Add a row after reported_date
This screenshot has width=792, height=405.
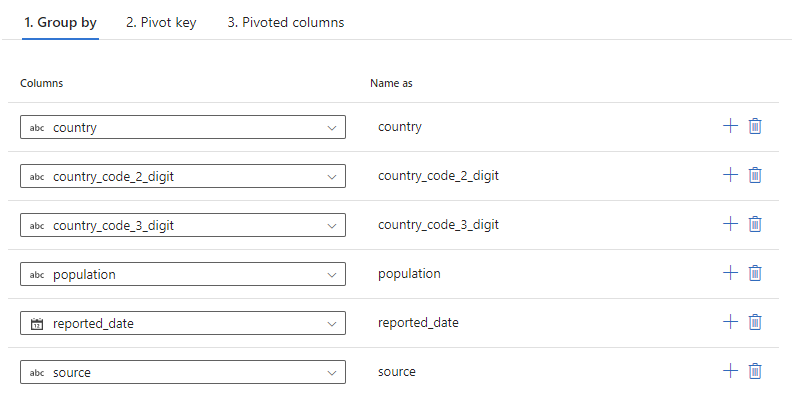point(730,322)
